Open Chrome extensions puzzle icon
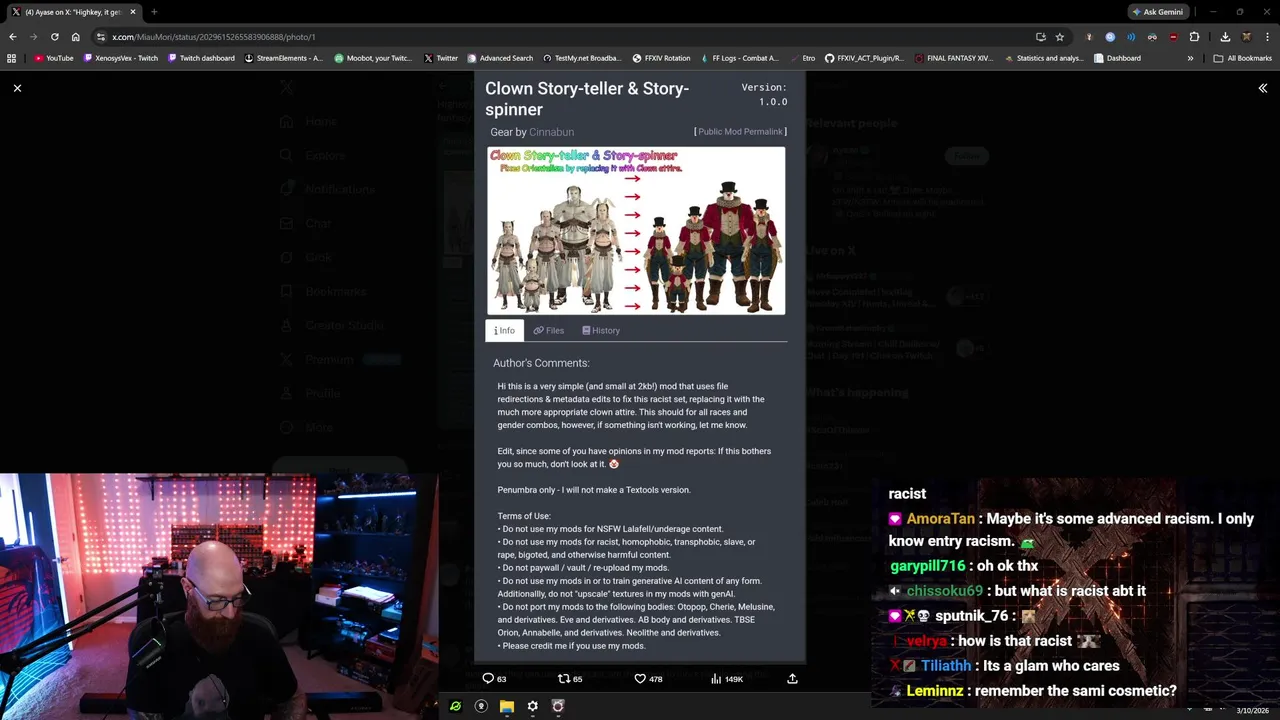 [1194, 37]
